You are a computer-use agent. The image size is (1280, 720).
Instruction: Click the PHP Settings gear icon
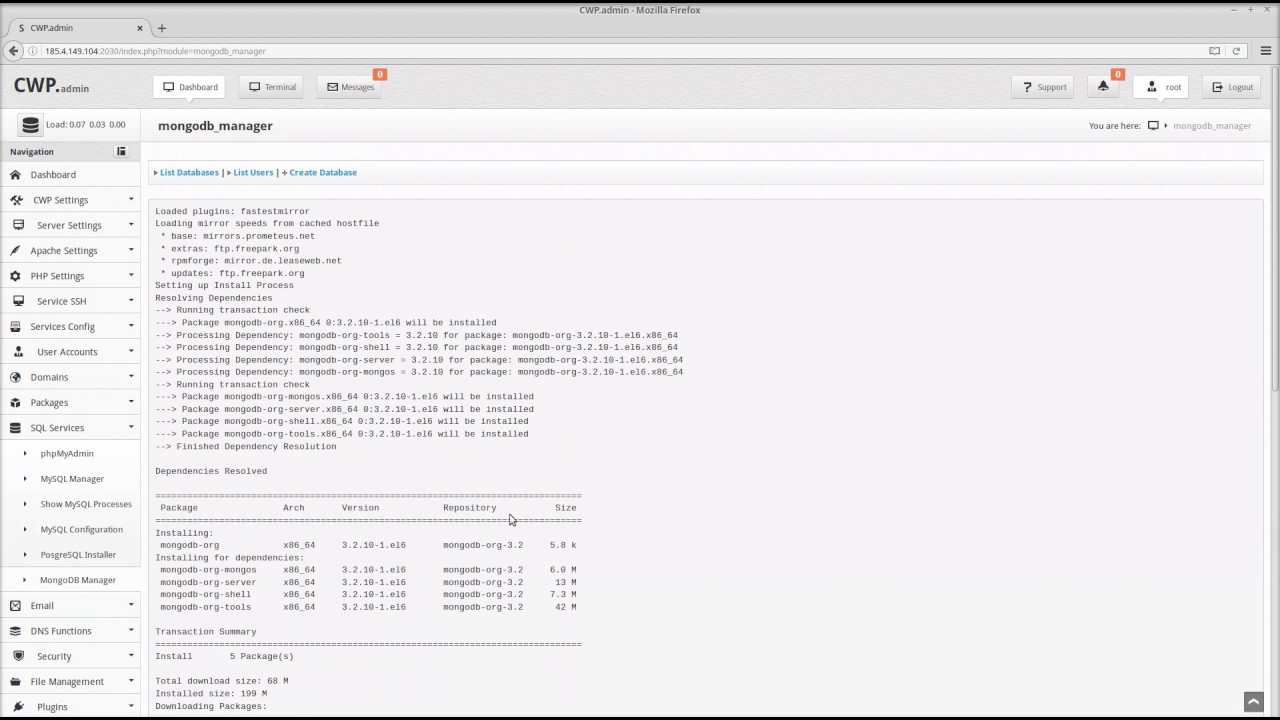coord(15,276)
